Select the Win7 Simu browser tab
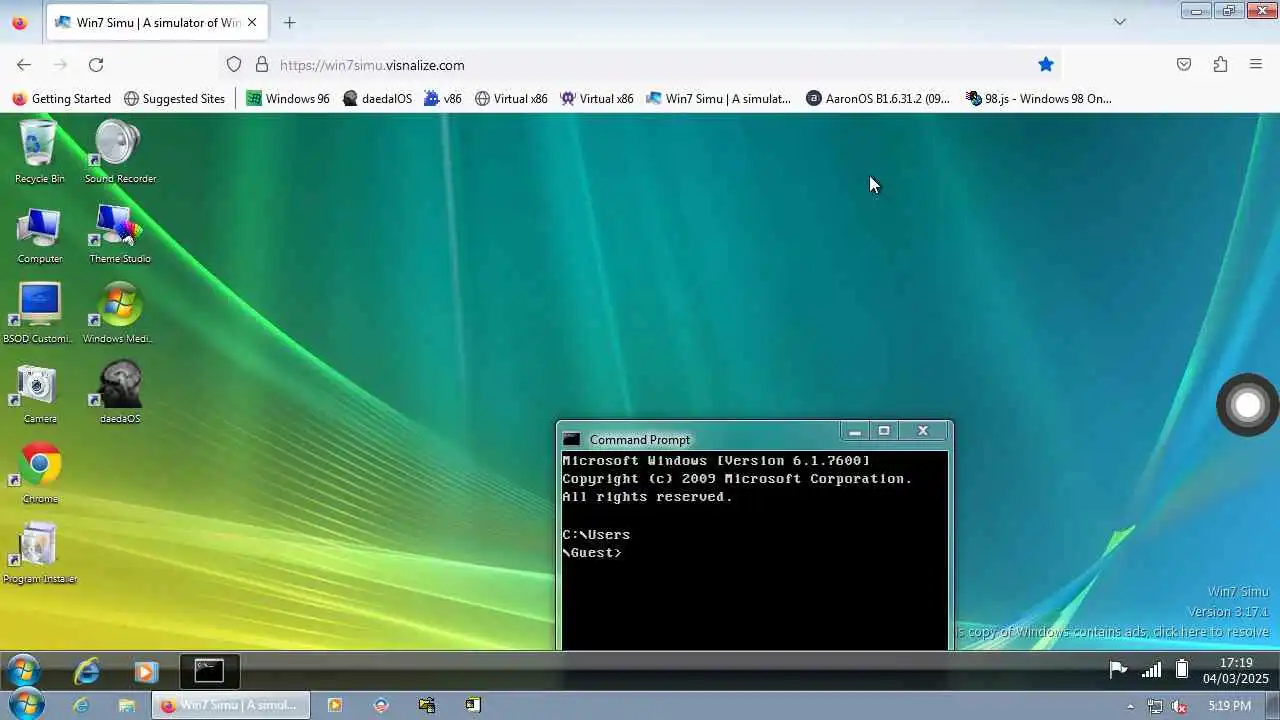 [x=157, y=22]
